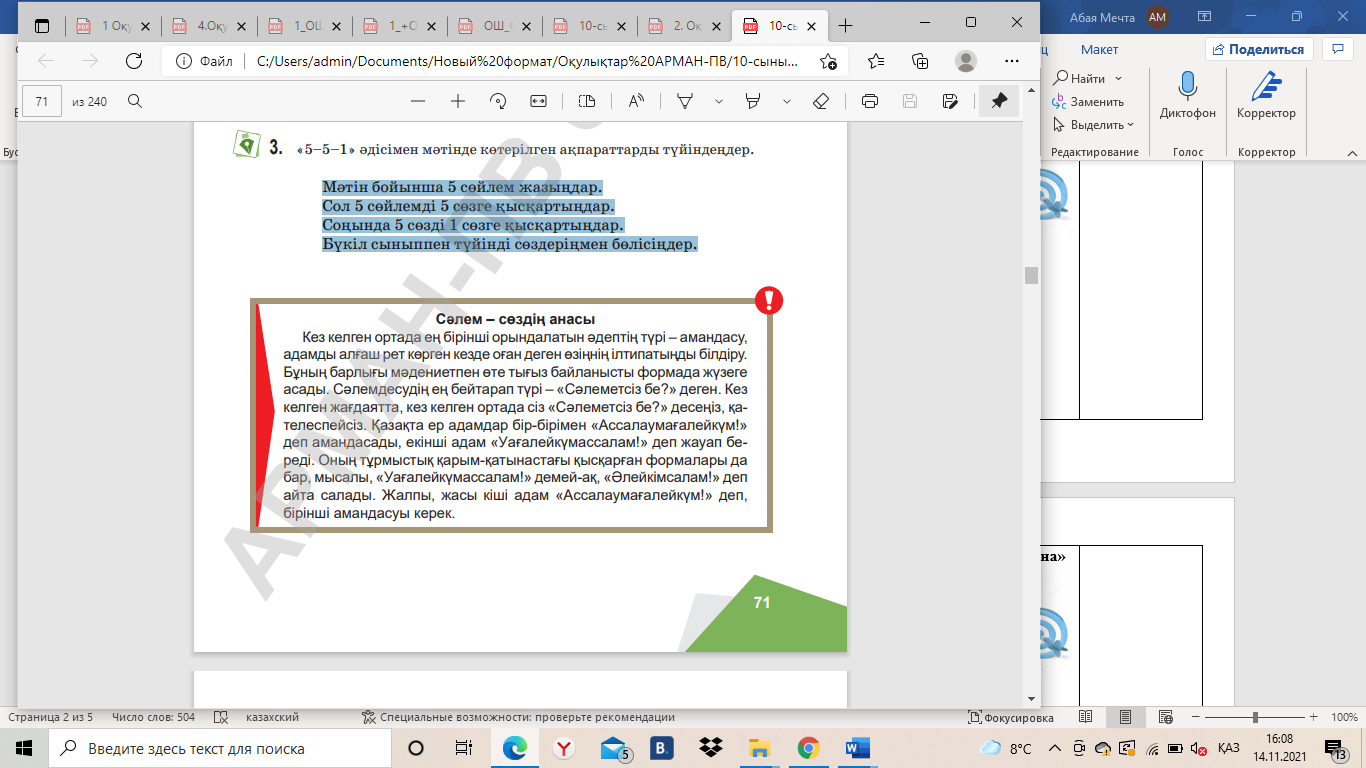Open Yandex Browser from the taskbar
This screenshot has height=768, width=1366.
[x=564, y=748]
